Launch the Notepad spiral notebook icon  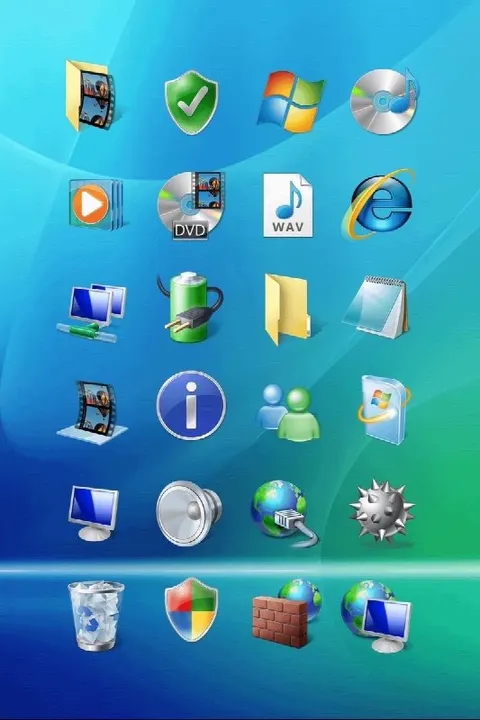pyautogui.click(x=376, y=307)
